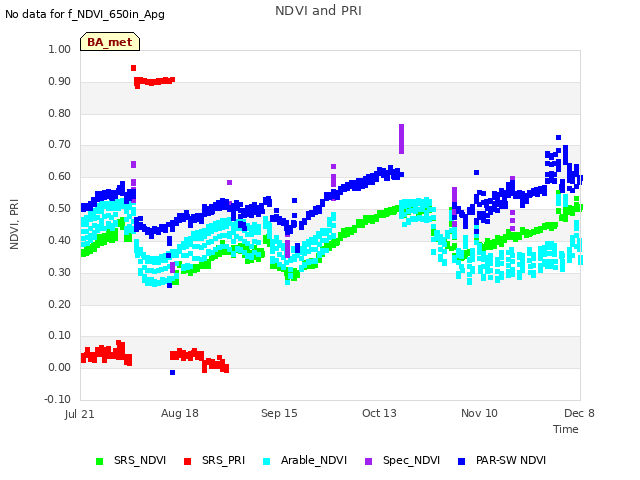The width and height of the screenshot is (640, 480).
Task: Click the chart title NDVI and PRI
Action: pos(318,11)
